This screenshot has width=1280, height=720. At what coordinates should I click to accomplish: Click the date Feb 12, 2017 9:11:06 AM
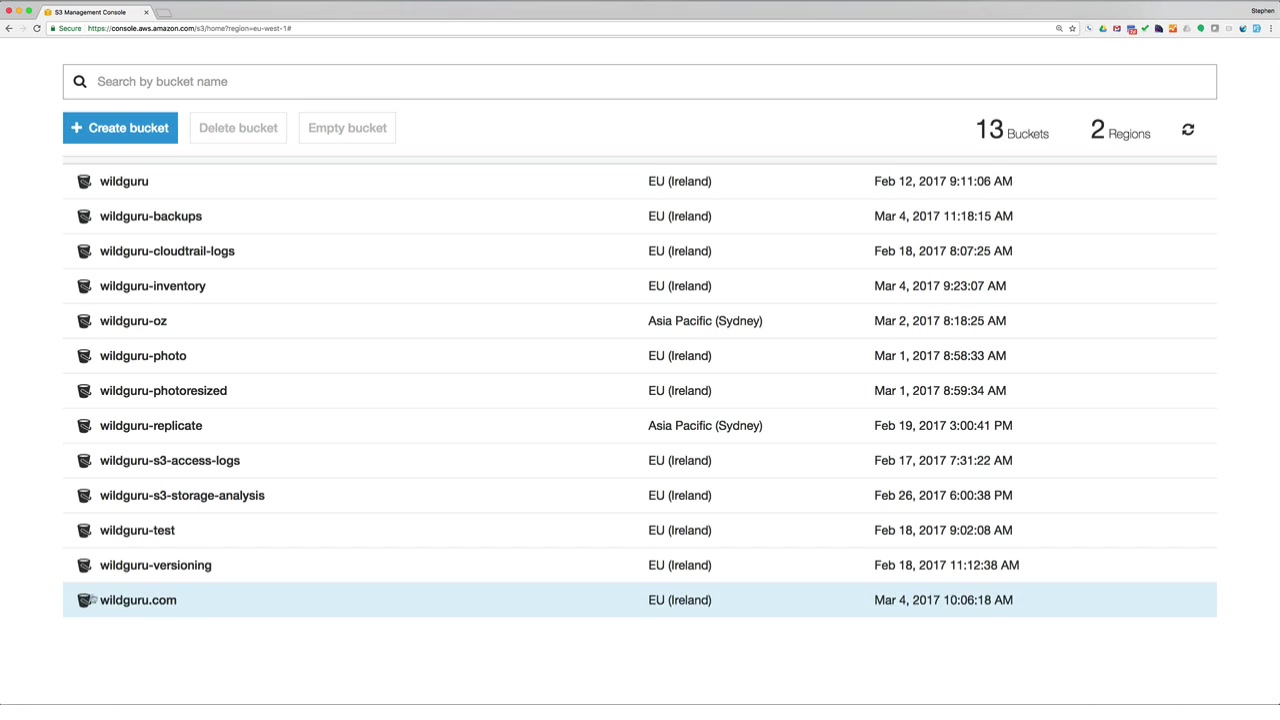pyautogui.click(x=943, y=181)
